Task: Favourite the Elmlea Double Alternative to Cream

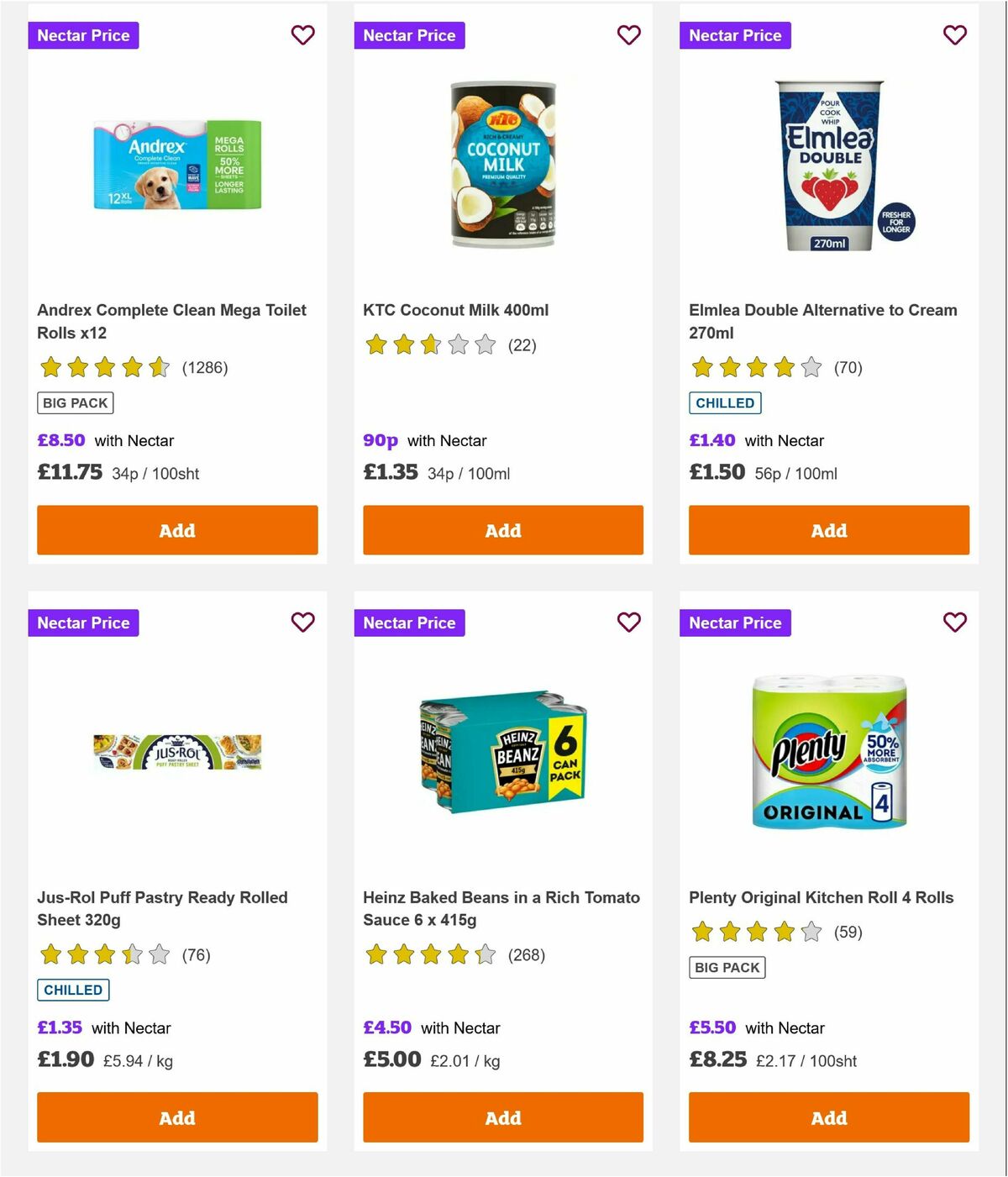Action: tap(954, 35)
